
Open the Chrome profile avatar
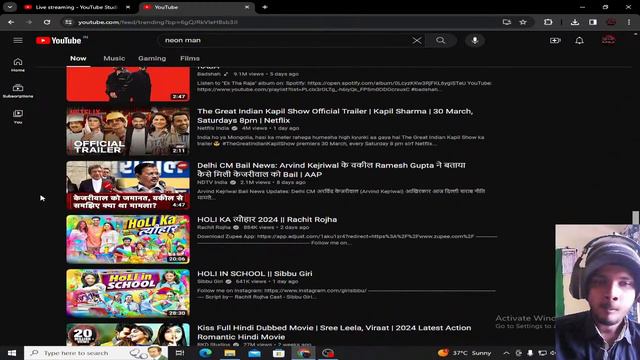click(611, 22)
